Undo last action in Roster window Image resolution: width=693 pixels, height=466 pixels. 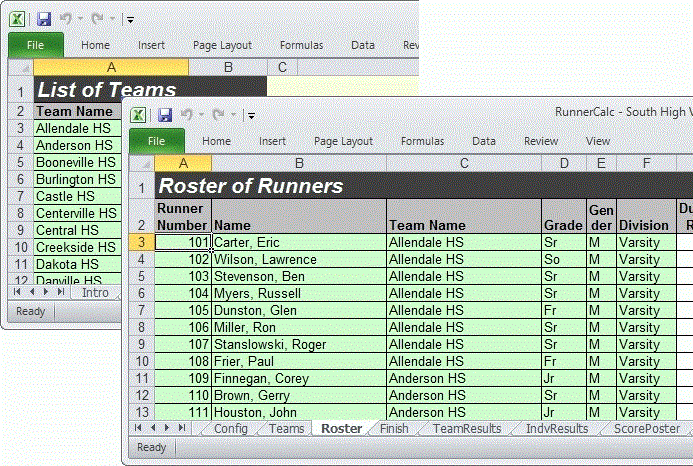coord(187,115)
